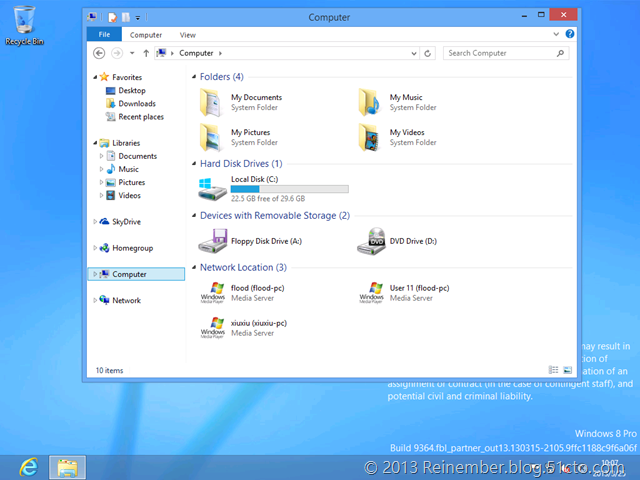Select flood (flood-pc) media server icon

click(x=213, y=293)
